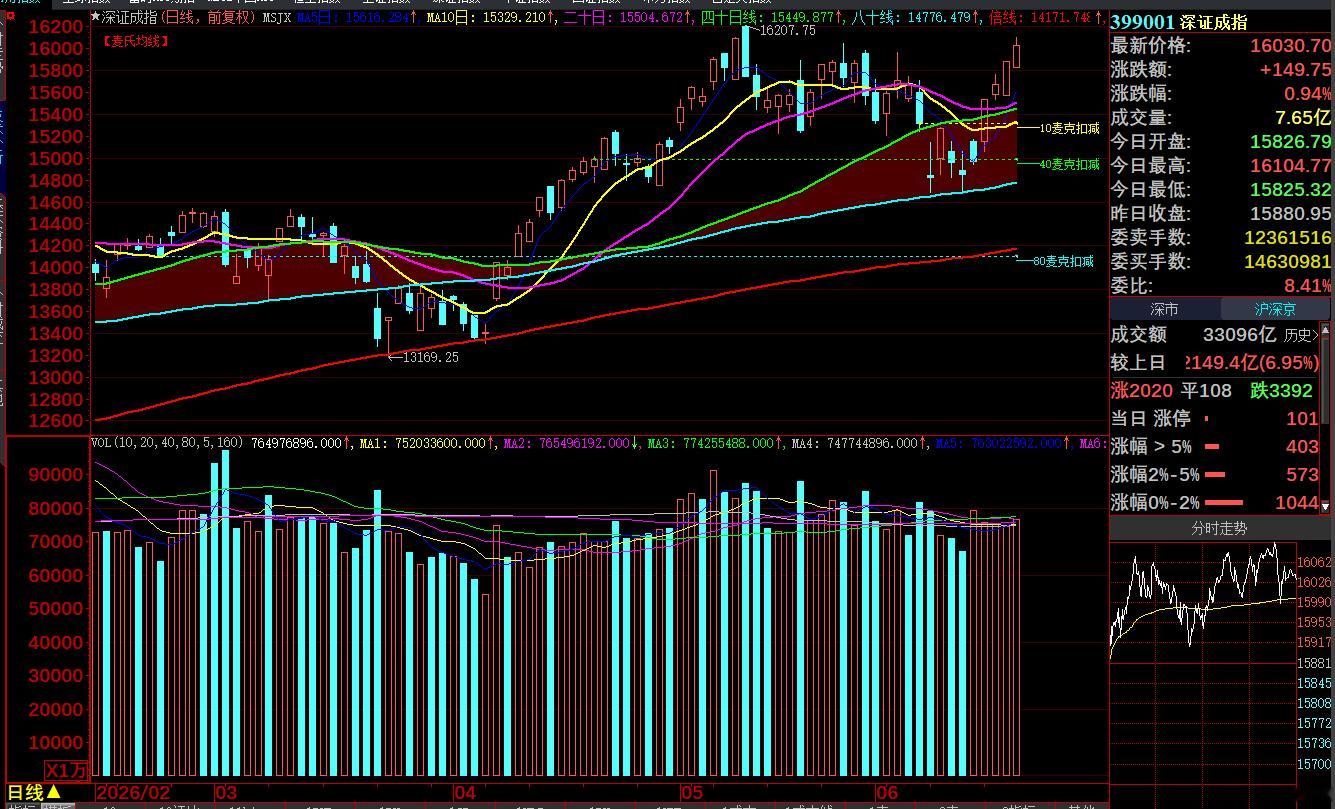
Task: Click the X1万 volume unit label
Action: pyautogui.click(x=67, y=771)
